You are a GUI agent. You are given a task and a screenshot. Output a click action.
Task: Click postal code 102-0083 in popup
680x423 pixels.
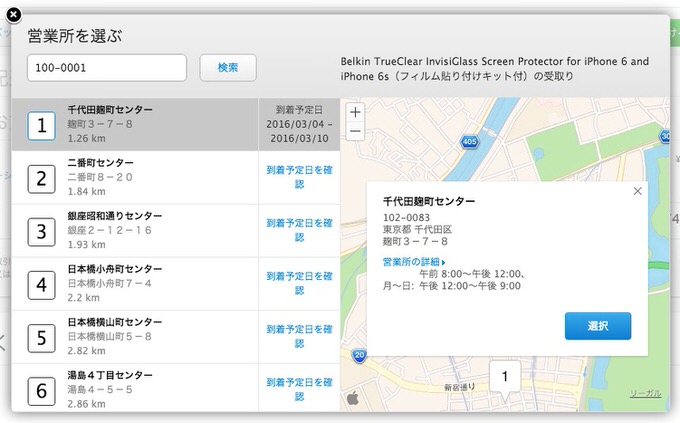[406, 217]
